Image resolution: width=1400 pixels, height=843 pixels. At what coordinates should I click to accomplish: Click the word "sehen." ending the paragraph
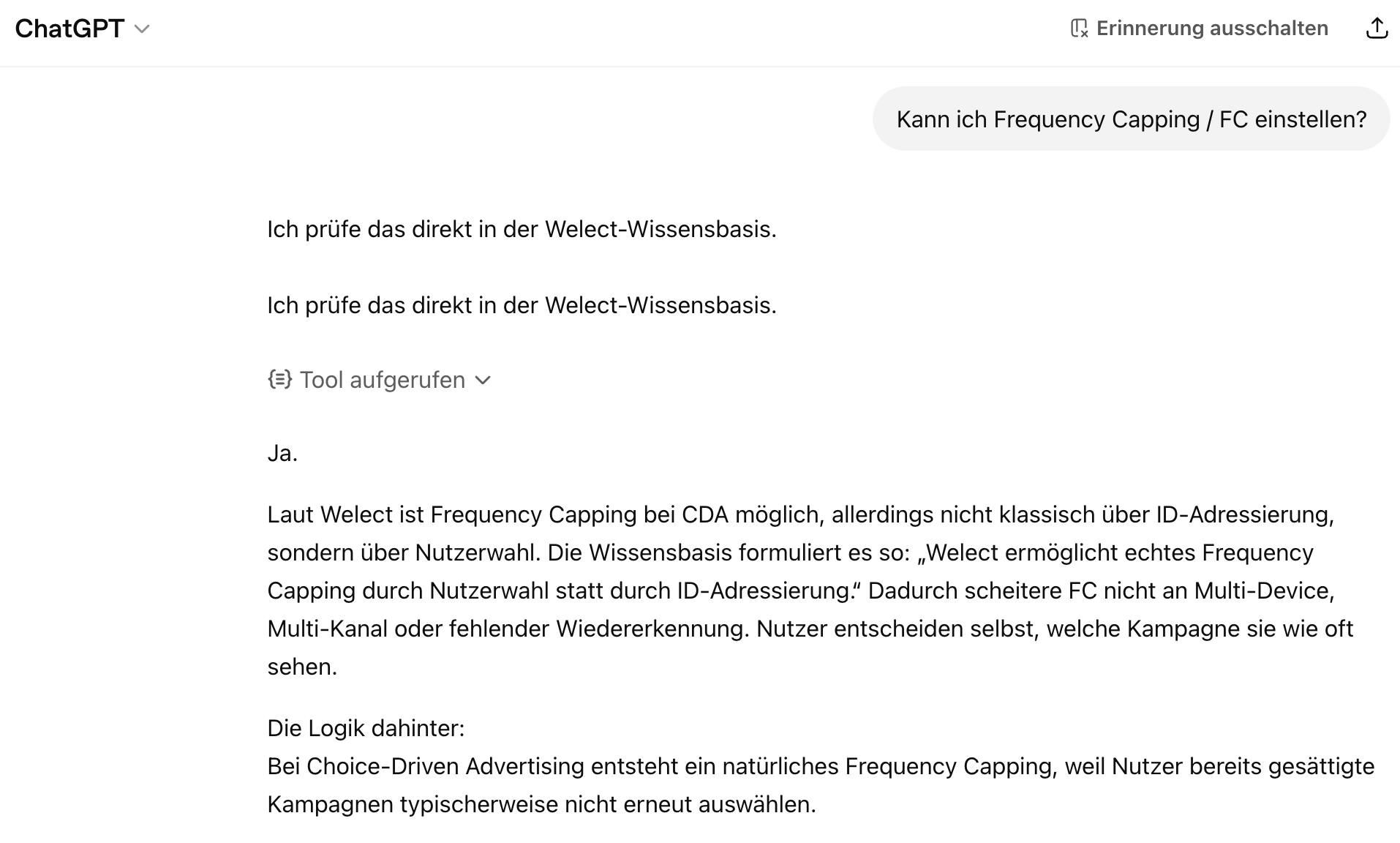302,667
